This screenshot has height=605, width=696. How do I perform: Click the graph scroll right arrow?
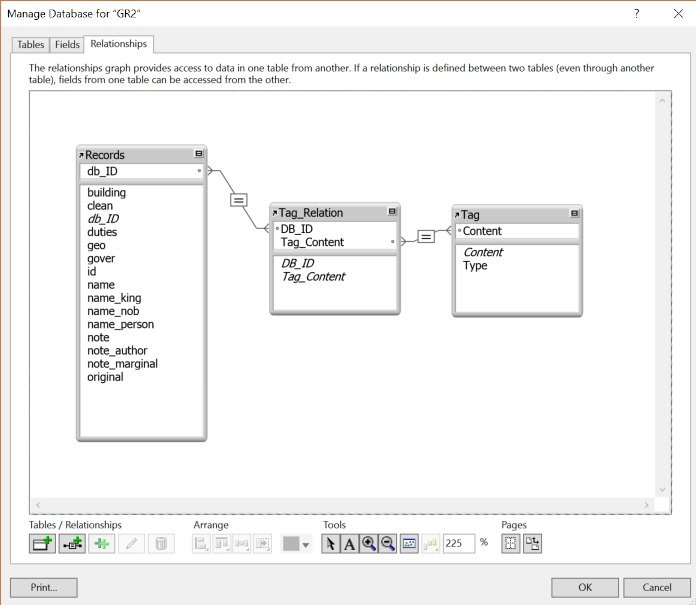[x=646, y=505]
